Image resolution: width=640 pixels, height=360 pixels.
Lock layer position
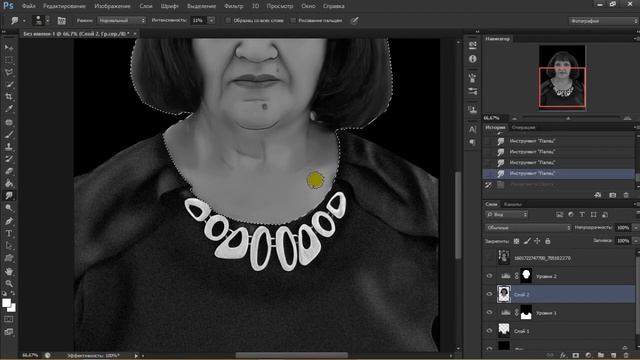[x=537, y=241]
